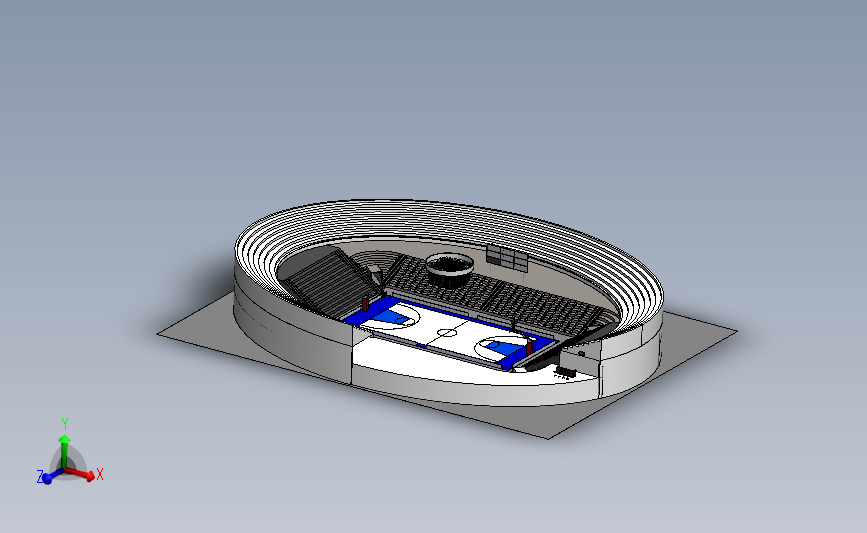Select the right red basketball hoop post
867x533 pixels.
(x=529, y=348)
